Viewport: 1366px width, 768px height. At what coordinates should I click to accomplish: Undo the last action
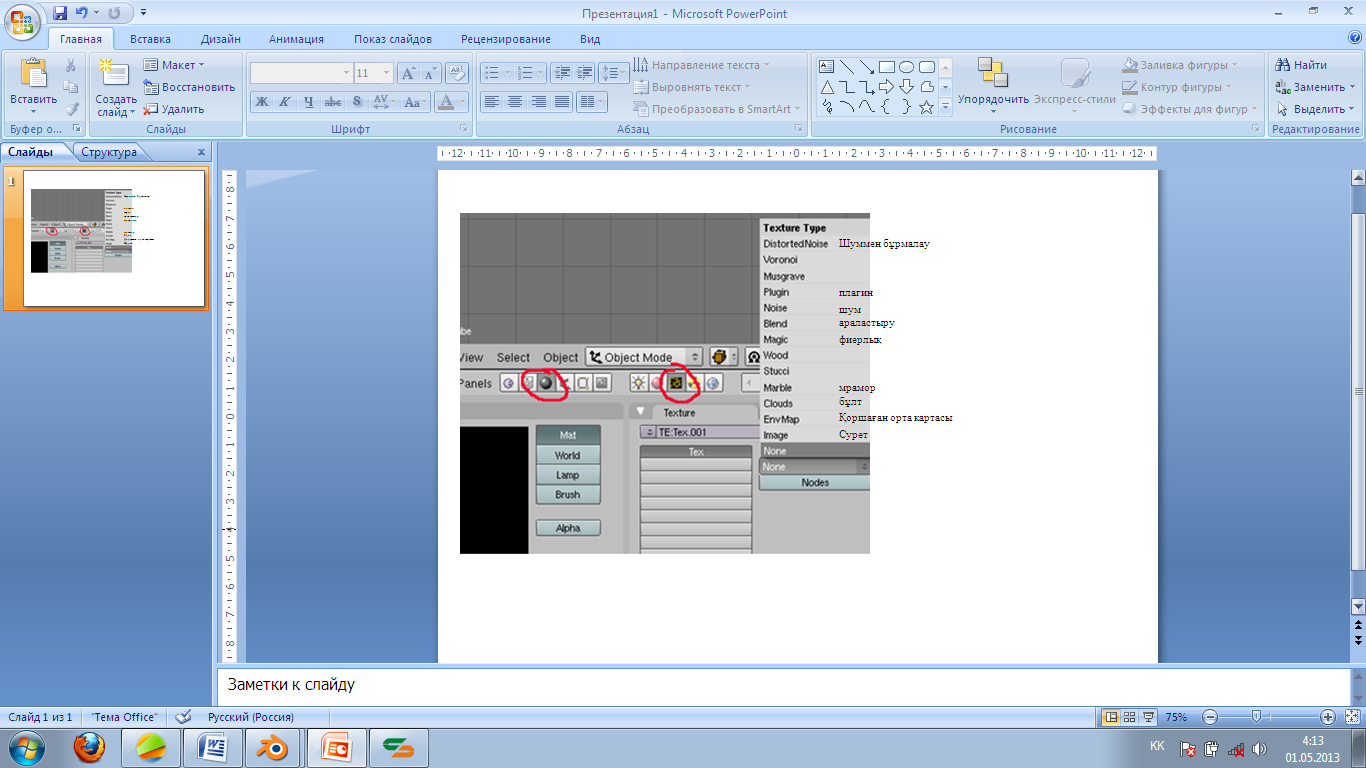click(80, 14)
